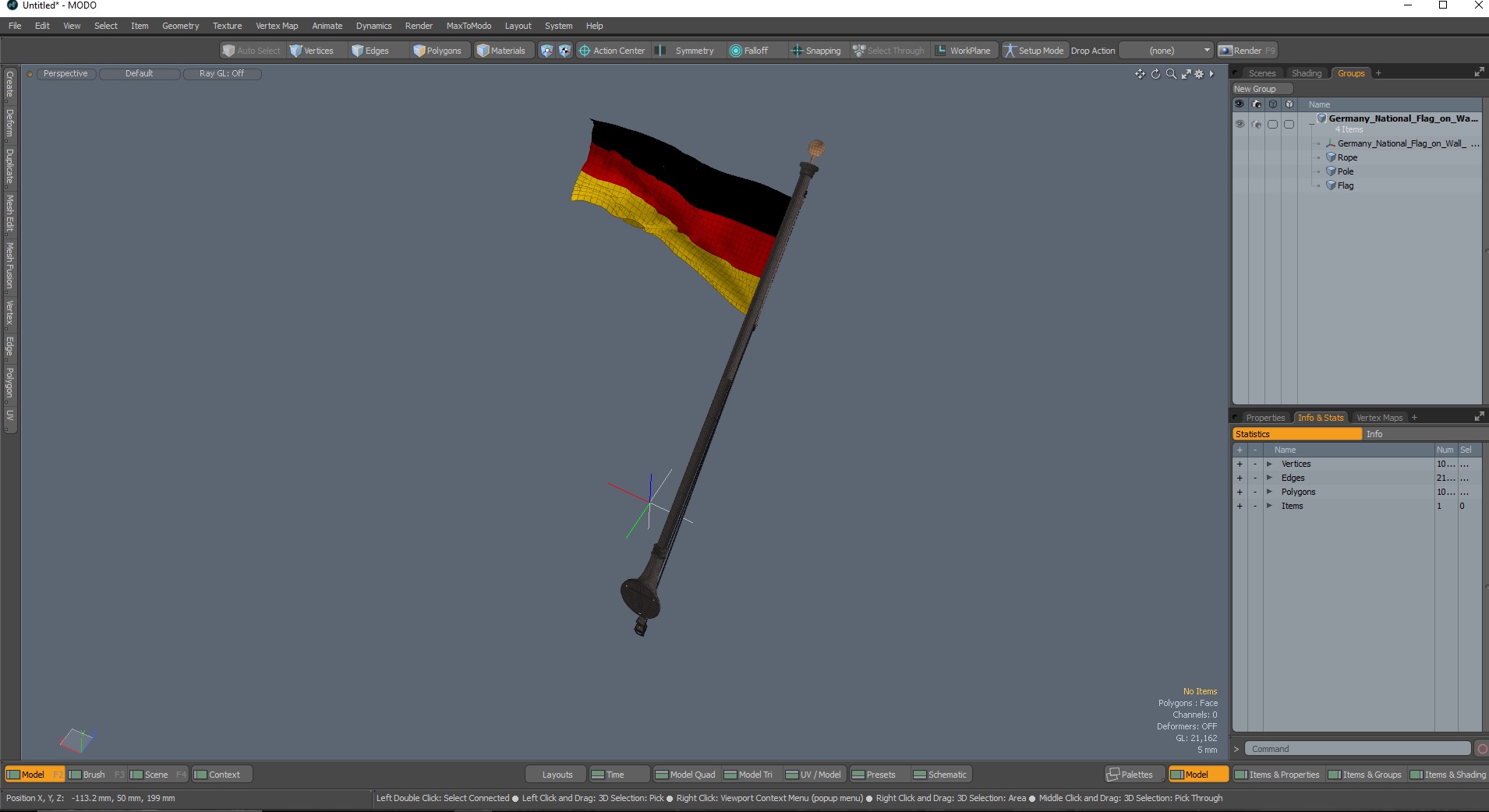Switch to the Vertex Maps tab
Viewport: 1489px width, 812px height.
(x=1379, y=418)
